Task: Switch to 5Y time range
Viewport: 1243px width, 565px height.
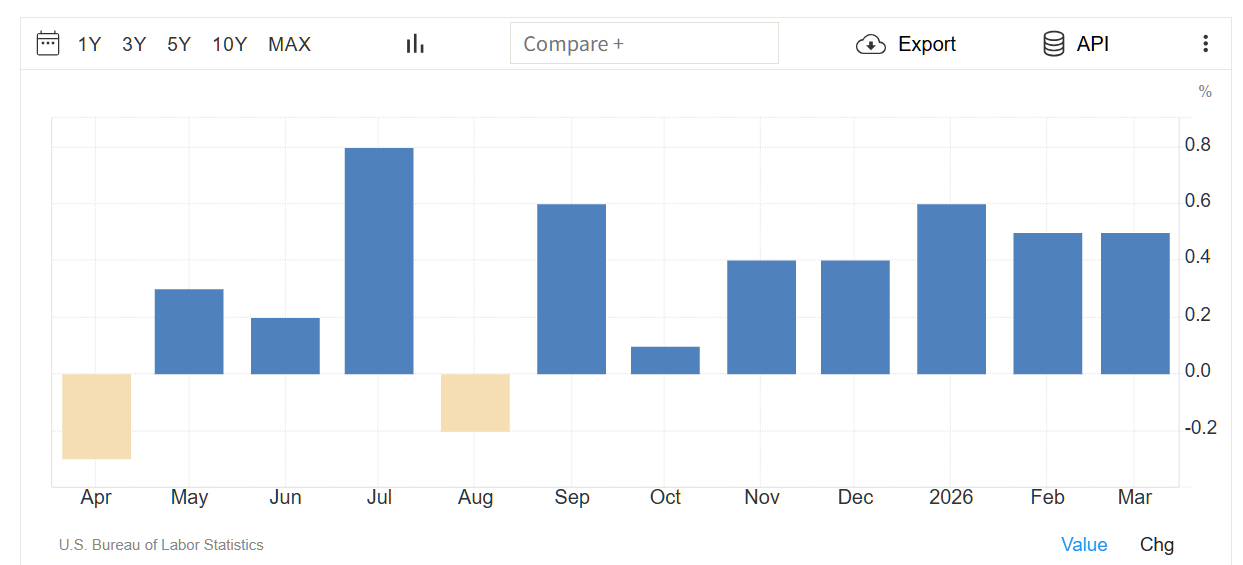Action: (x=179, y=44)
